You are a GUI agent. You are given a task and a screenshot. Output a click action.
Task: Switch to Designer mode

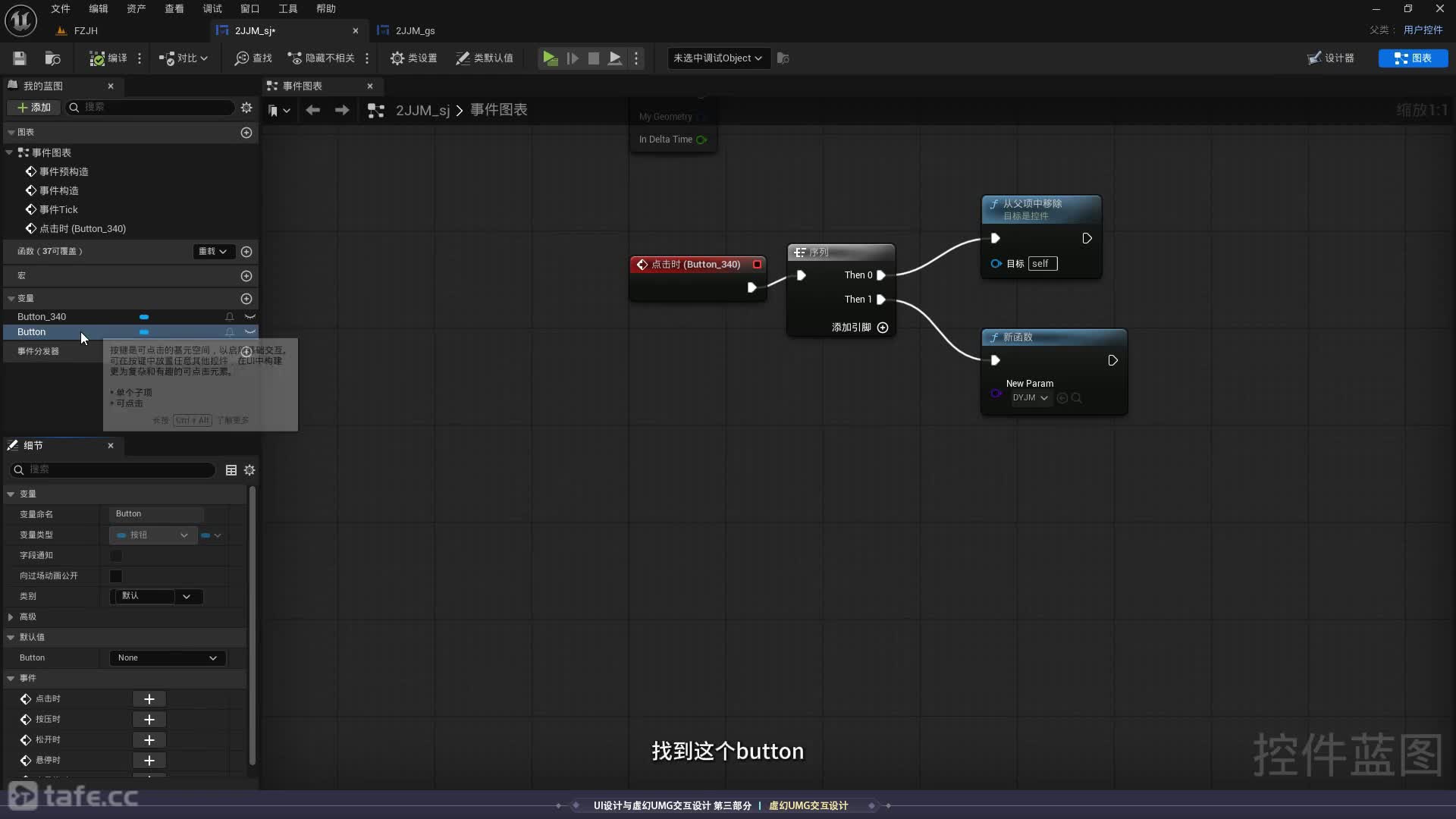click(x=1332, y=58)
